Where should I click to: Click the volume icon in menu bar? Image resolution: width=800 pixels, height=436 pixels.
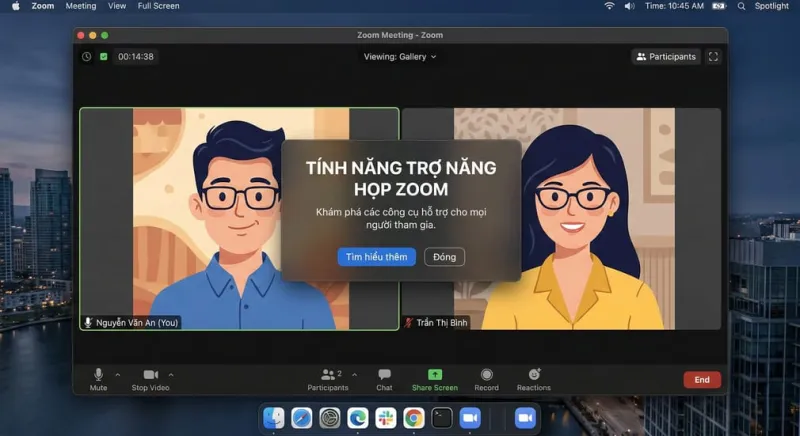point(630,6)
